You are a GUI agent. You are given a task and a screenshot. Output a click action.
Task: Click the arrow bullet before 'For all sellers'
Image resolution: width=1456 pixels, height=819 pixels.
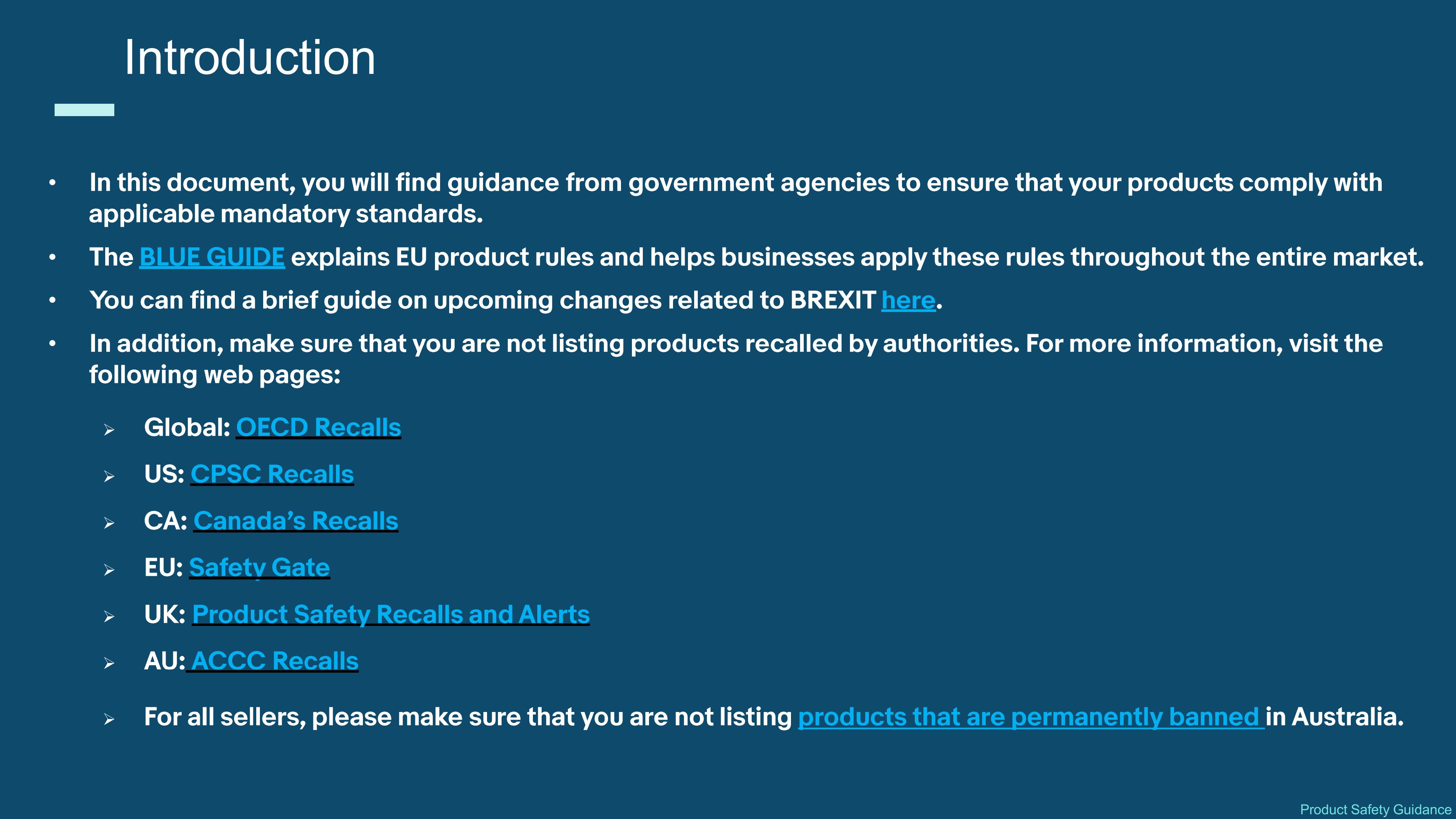[109, 720]
